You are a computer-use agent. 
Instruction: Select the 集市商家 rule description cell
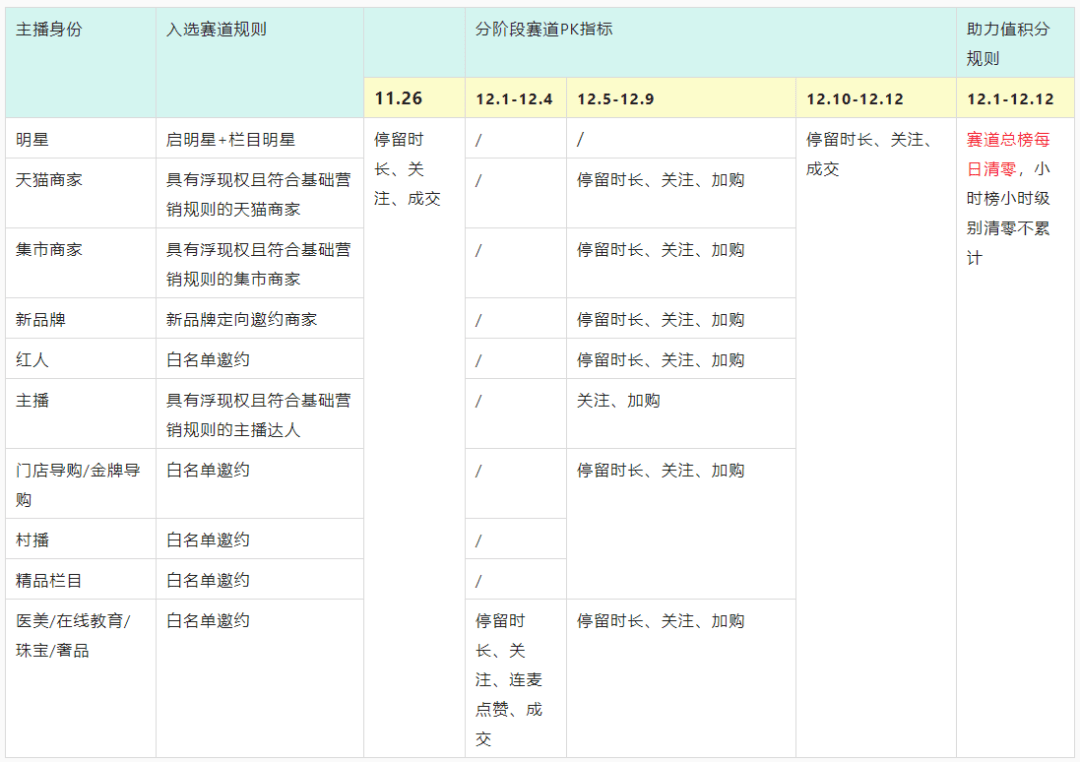258,265
